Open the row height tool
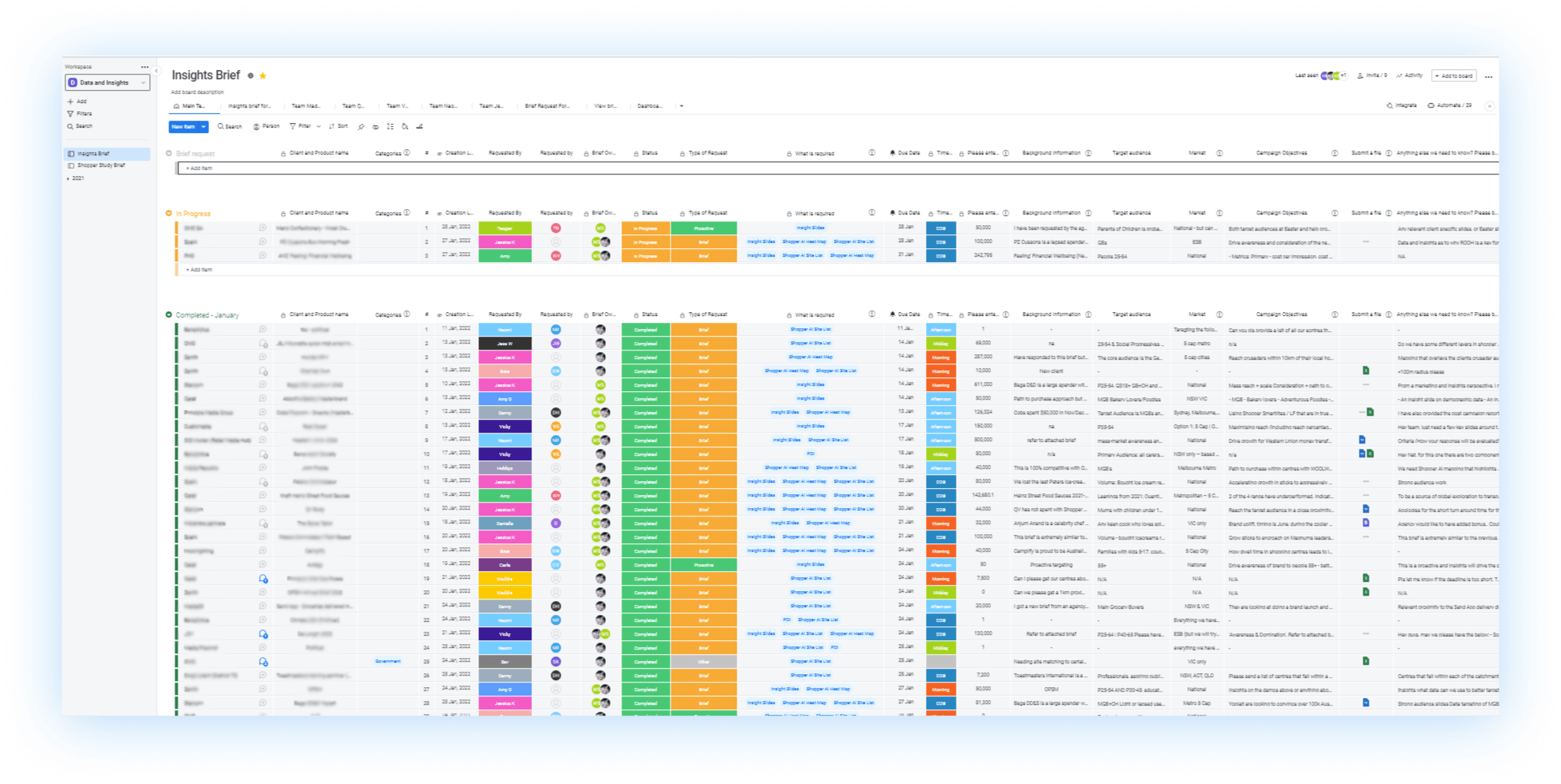 coord(391,127)
